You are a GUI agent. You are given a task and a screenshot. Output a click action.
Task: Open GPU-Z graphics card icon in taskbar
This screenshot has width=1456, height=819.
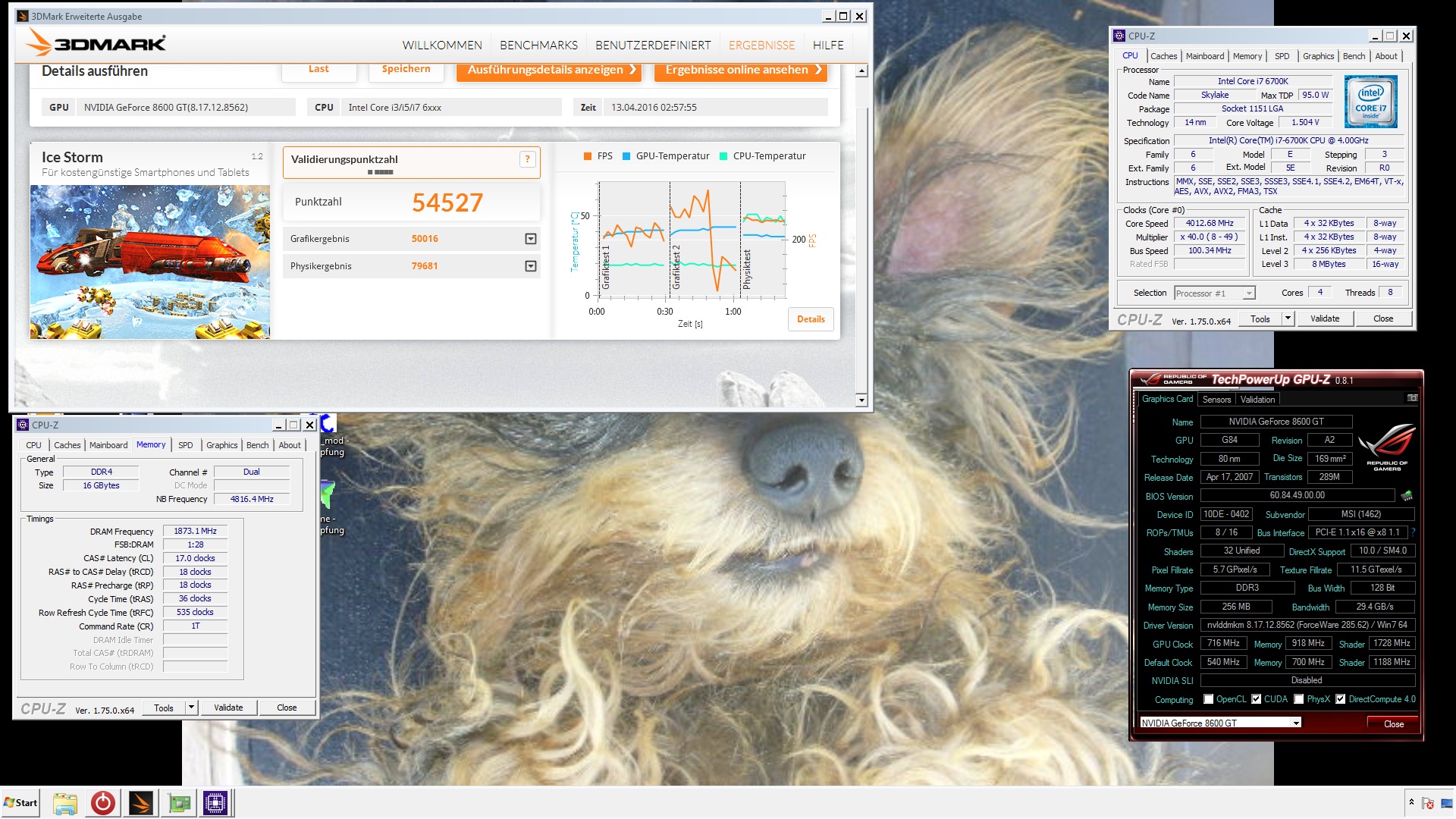(180, 803)
